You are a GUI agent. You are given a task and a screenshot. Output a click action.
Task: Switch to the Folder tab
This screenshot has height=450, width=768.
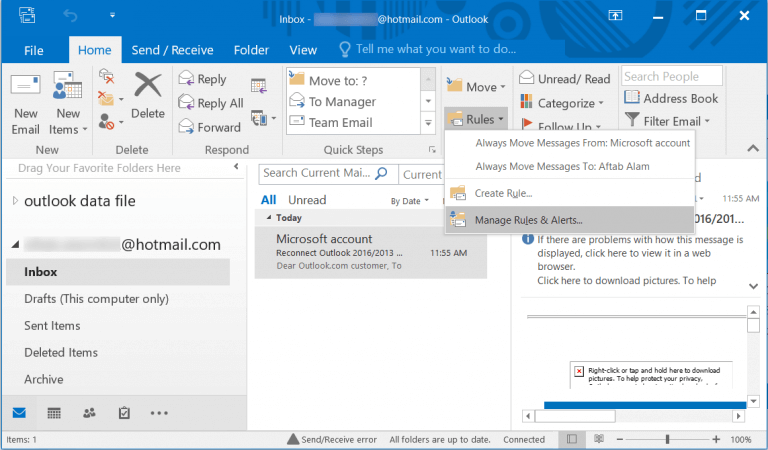tap(251, 50)
